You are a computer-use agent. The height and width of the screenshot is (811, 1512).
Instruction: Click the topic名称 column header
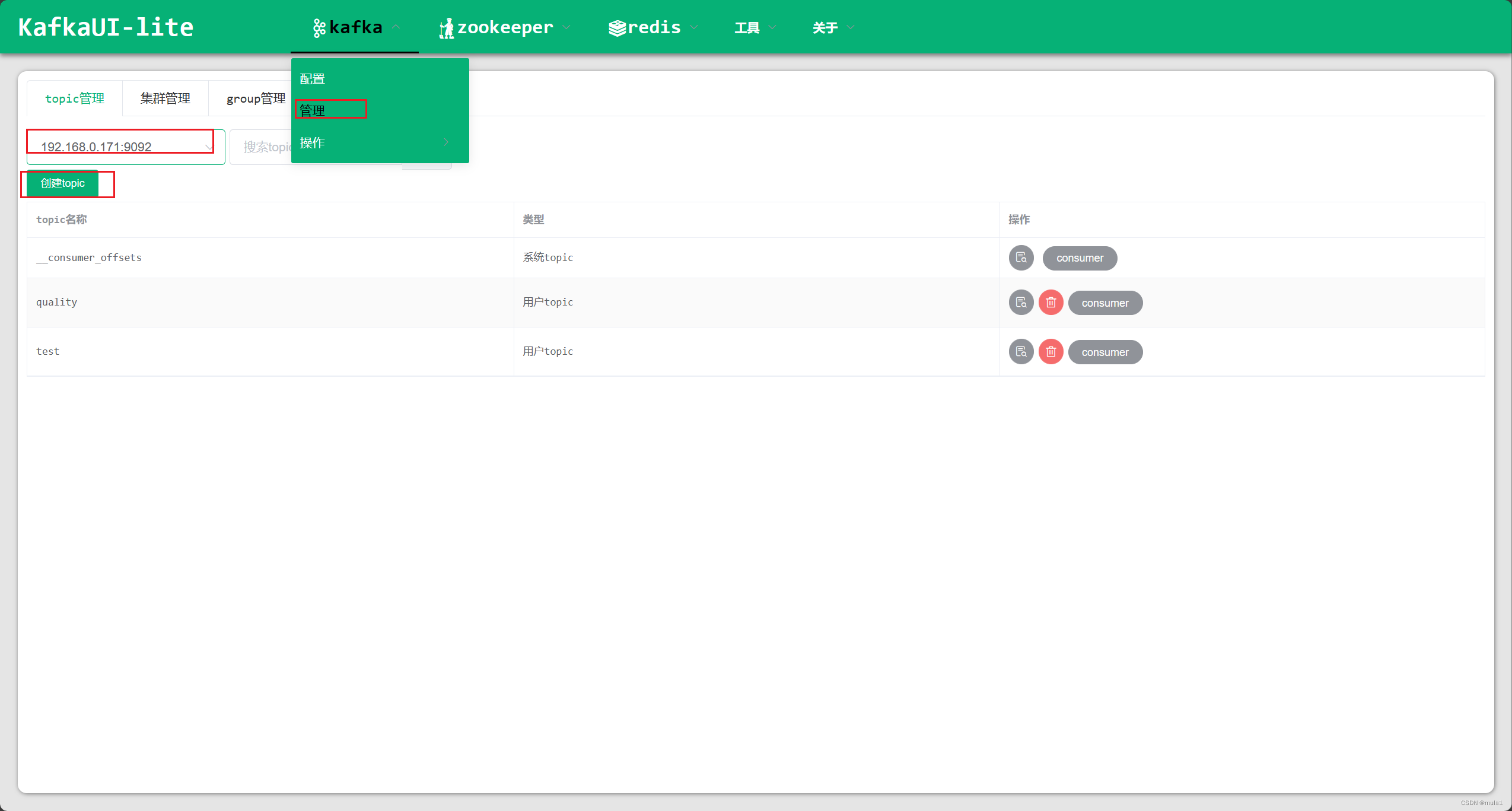click(x=62, y=220)
